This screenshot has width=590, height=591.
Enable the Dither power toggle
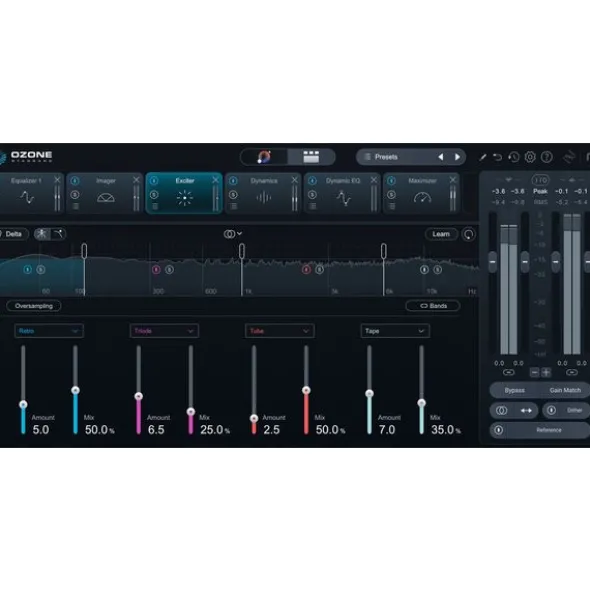[552, 410]
